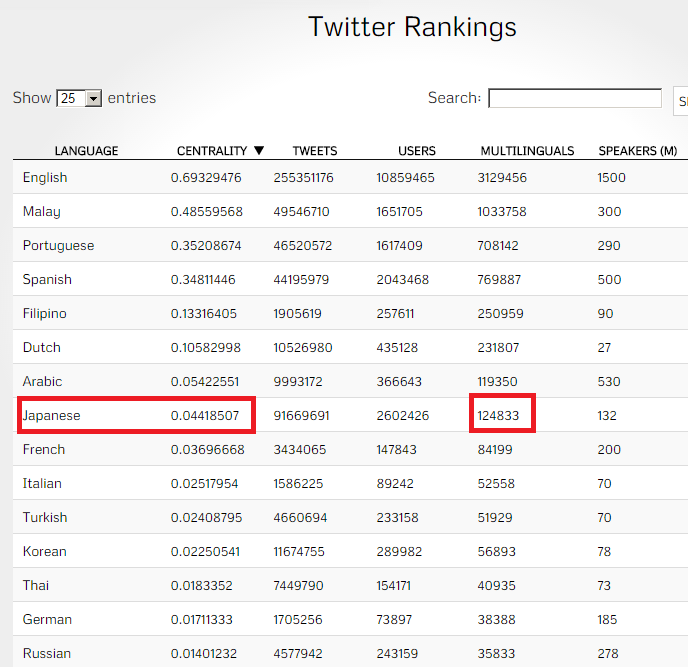Image resolution: width=688 pixels, height=667 pixels.
Task: Select the Malay language cell
Action: pyautogui.click(x=42, y=212)
